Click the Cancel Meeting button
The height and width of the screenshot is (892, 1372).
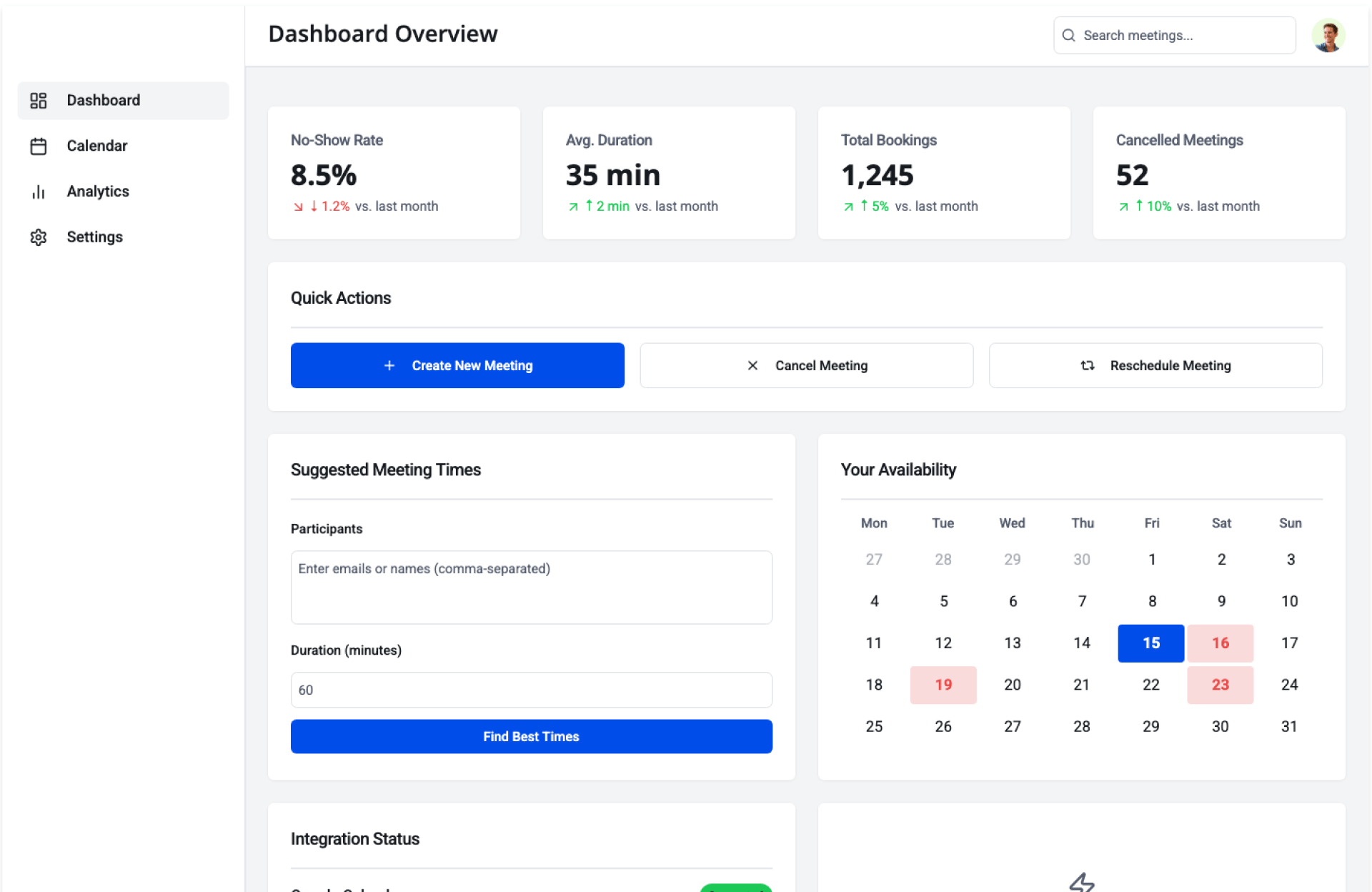click(806, 366)
